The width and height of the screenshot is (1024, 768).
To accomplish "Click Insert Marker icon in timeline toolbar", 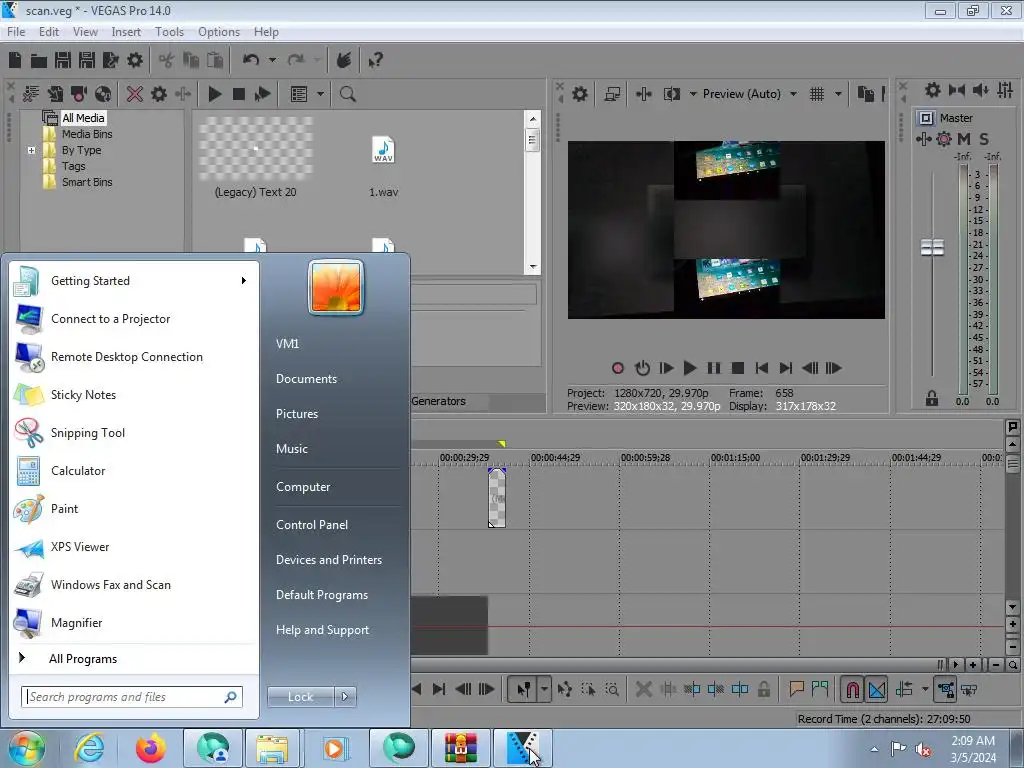I will coord(796,689).
